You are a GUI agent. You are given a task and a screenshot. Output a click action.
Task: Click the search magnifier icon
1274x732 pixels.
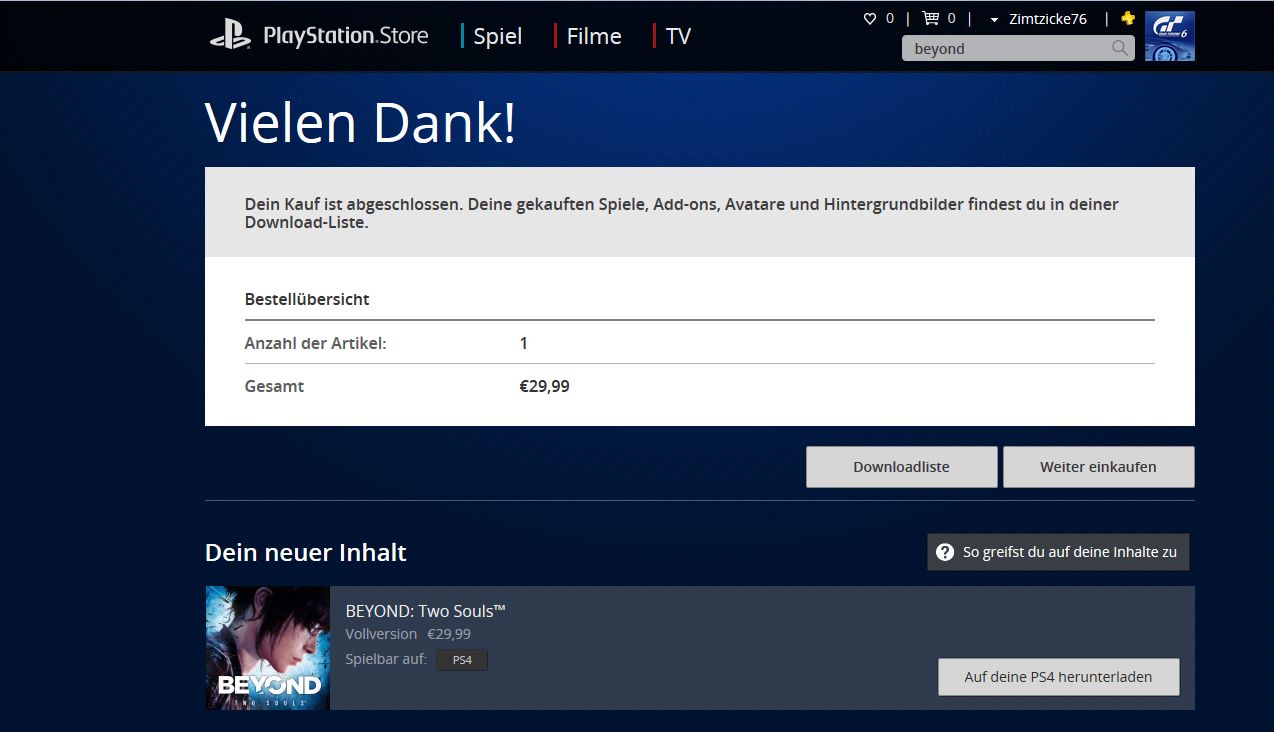pos(1120,48)
